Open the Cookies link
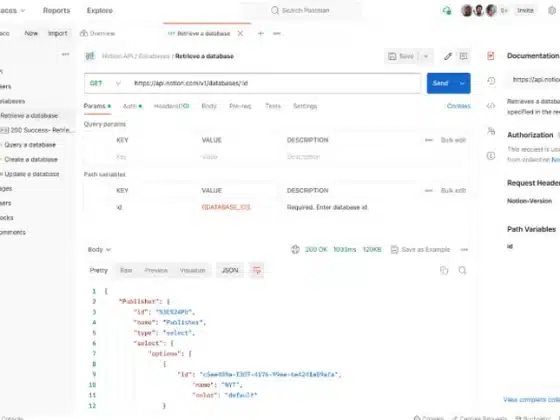Screen dimensions: 560x420 459,106
